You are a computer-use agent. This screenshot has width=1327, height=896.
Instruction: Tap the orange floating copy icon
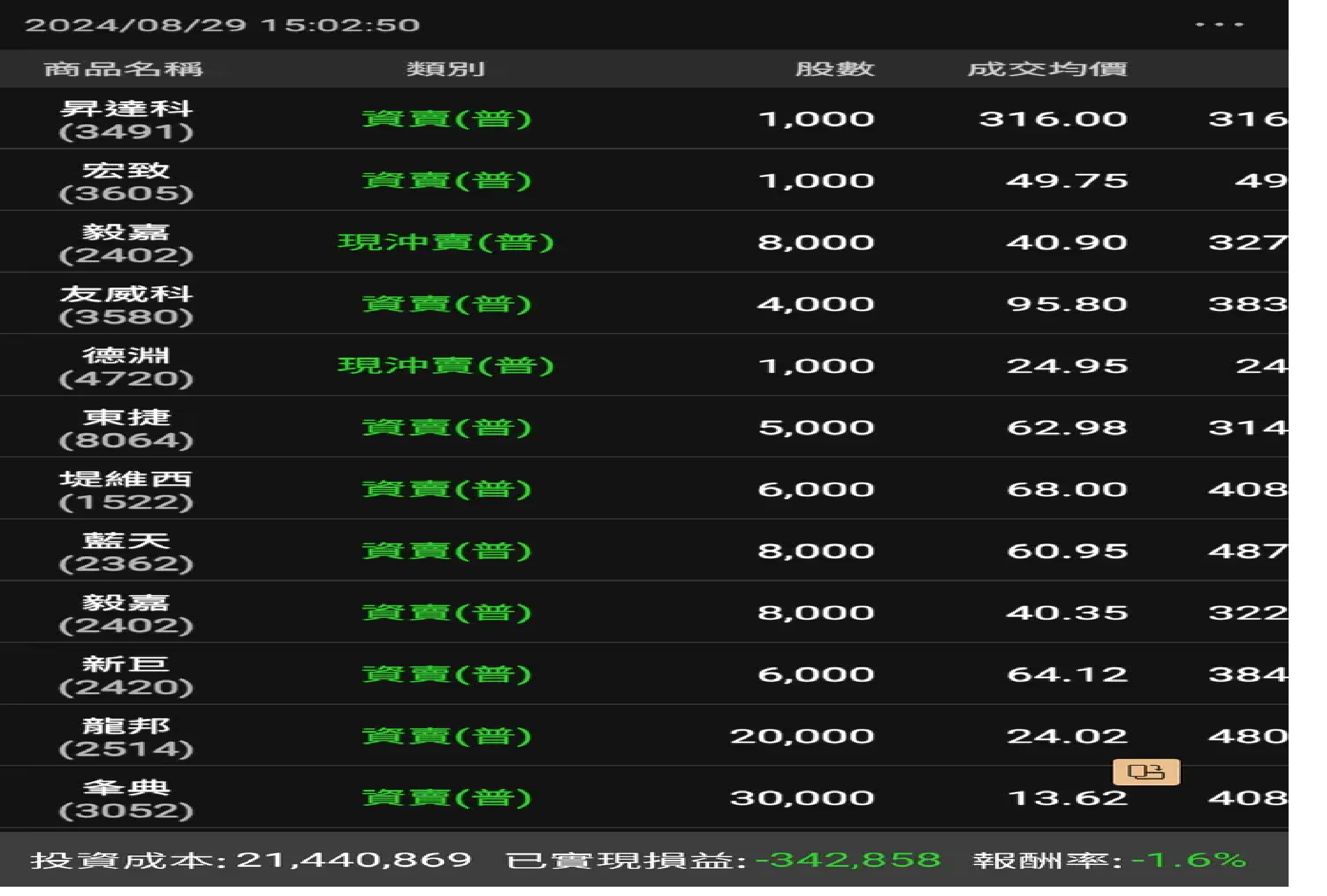pos(1146,772)
